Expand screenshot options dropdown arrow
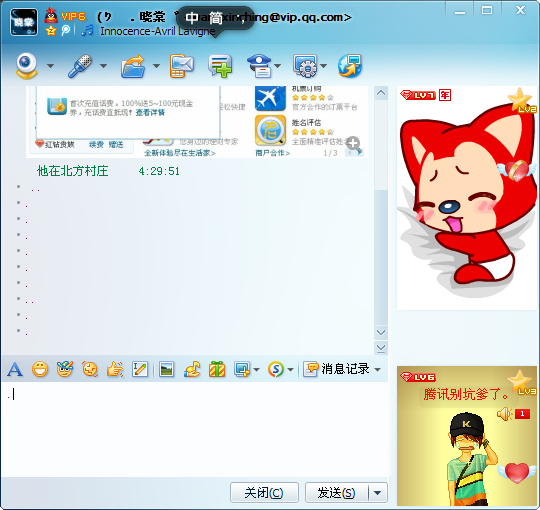Viewport: 540px width, 510px height. coord(256,370)
